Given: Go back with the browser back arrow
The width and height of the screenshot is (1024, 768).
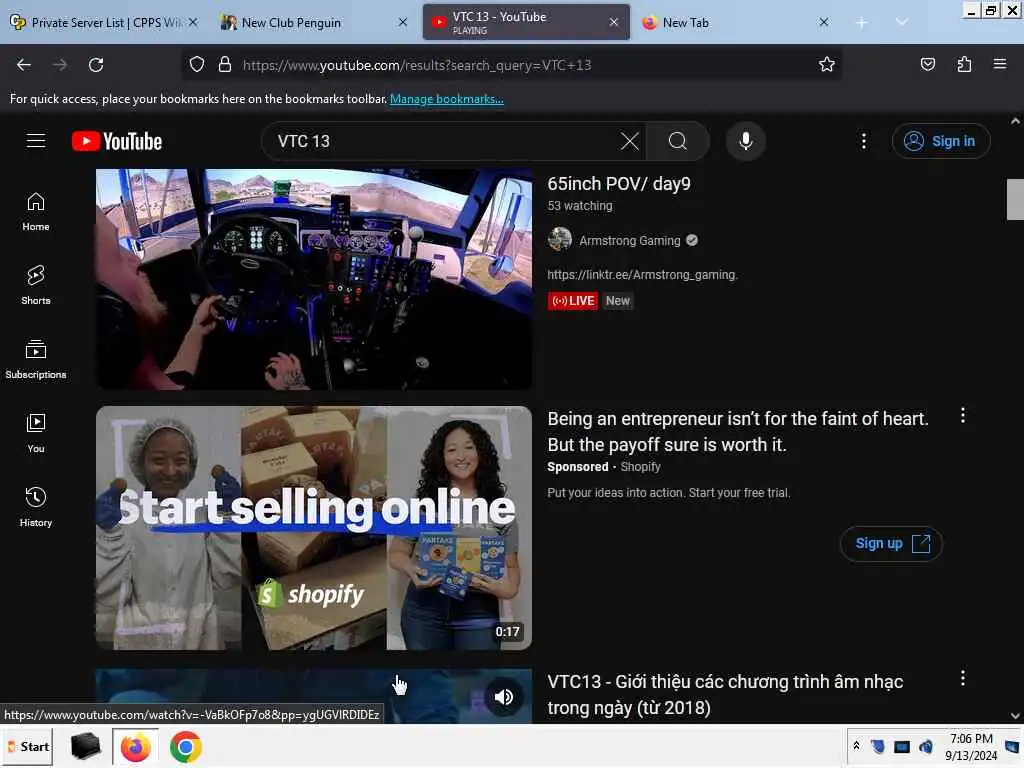Looking at the screenshot, I should point(24,65).
